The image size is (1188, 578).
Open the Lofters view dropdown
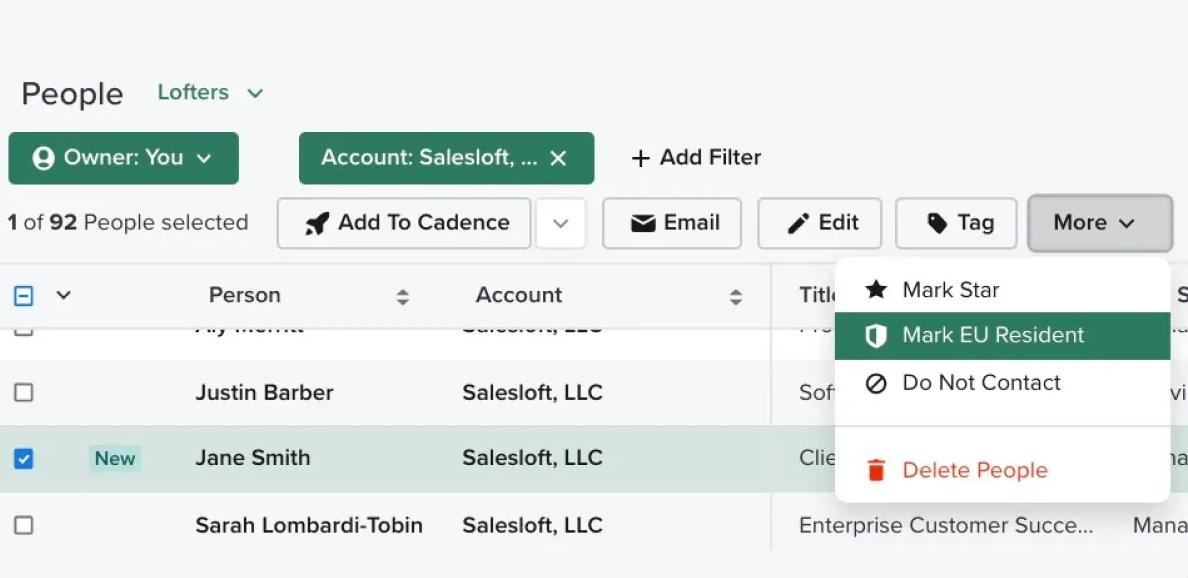tap(211, 92)
